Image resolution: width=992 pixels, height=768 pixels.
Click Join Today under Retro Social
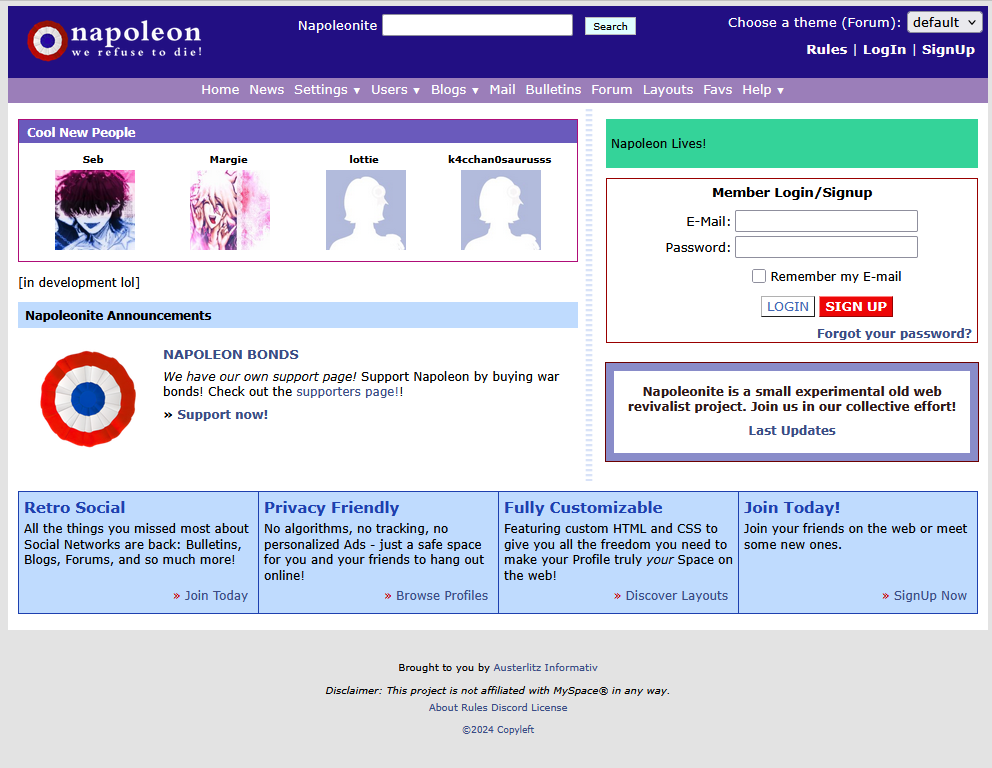(x=216, y=595)
